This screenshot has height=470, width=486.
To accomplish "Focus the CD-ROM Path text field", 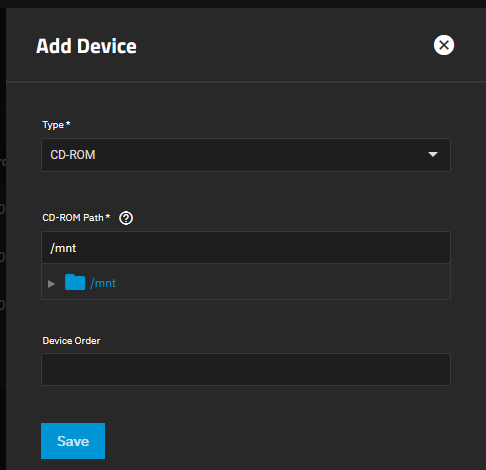I will point(246,248).
